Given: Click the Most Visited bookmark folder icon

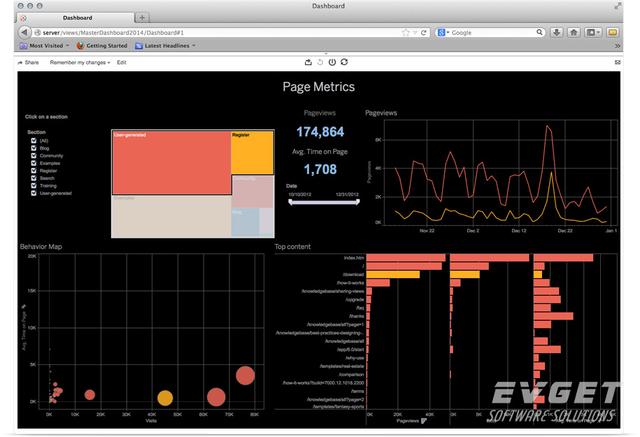Looking at the screenshot, I should coord(24,46).
